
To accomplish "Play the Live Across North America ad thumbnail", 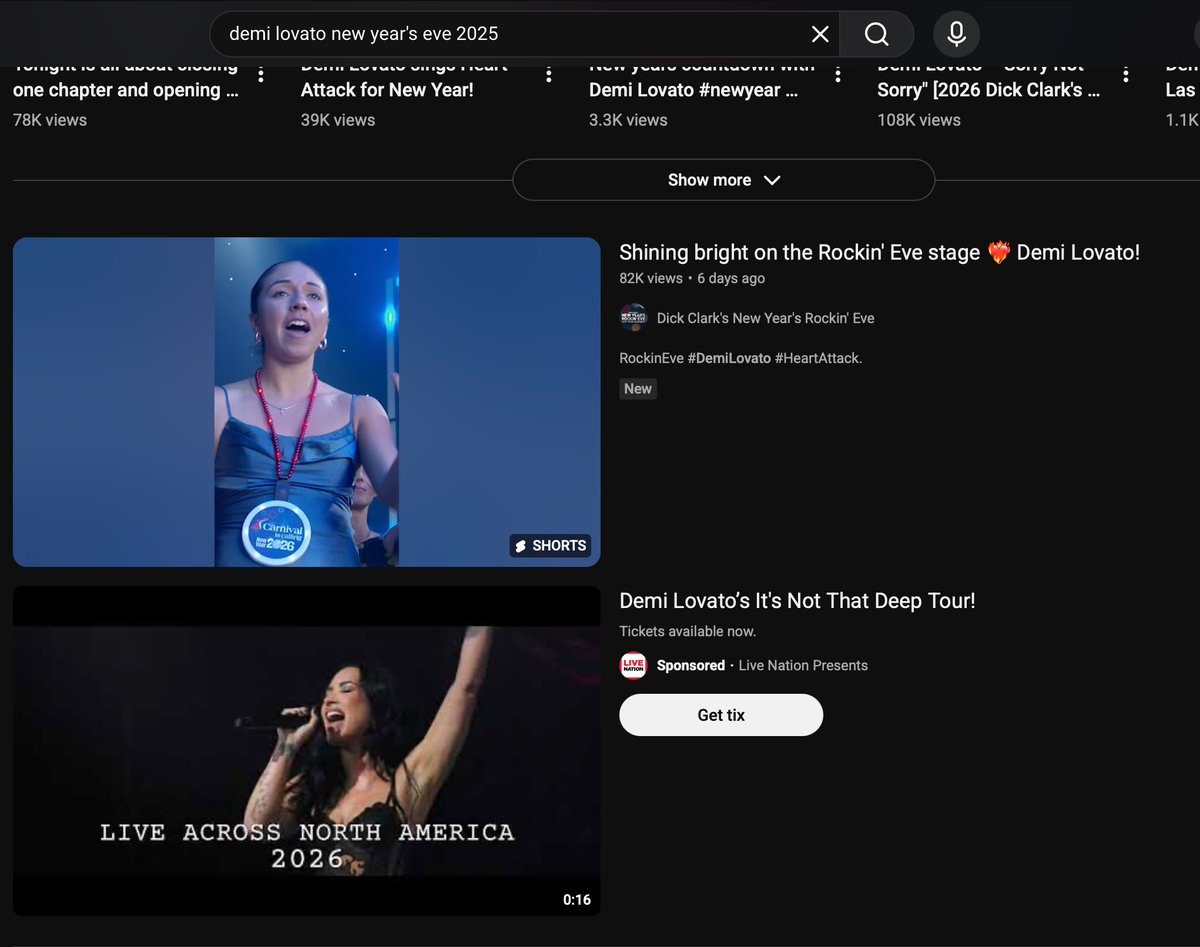I will (x=306, y=750).
